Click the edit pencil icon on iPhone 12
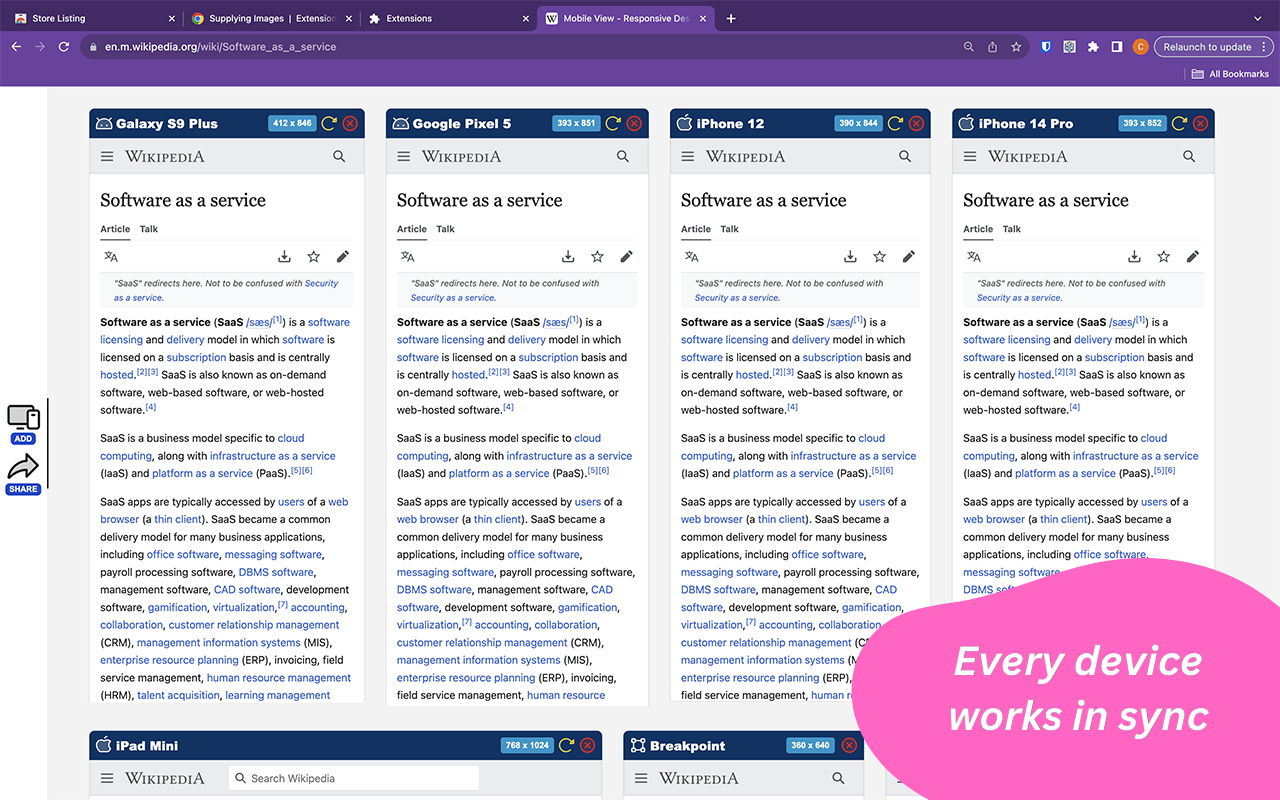 pos(909,256)
